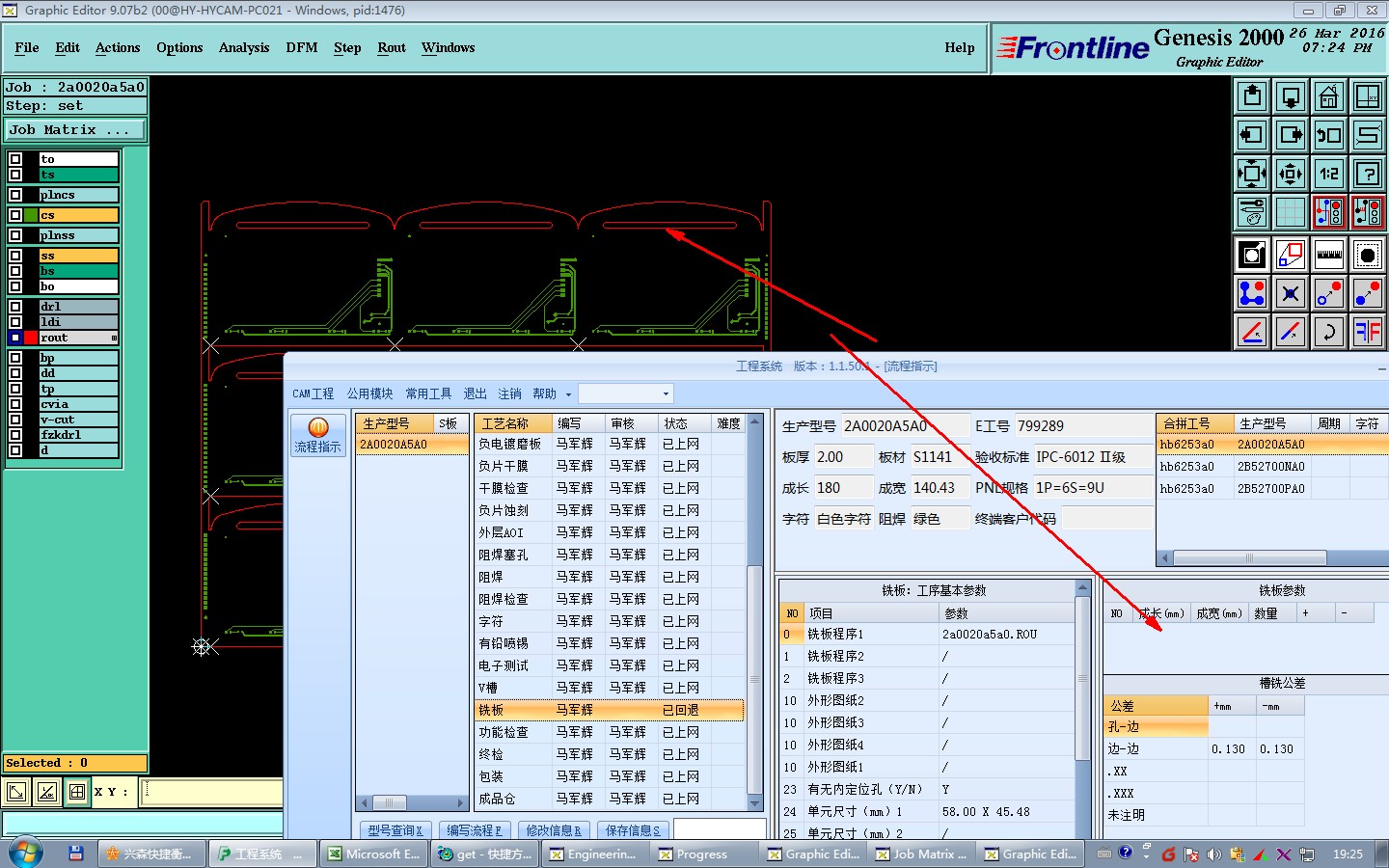
Task: Click the red color swatch of rout layer
Action: click(x=32, y=338)
